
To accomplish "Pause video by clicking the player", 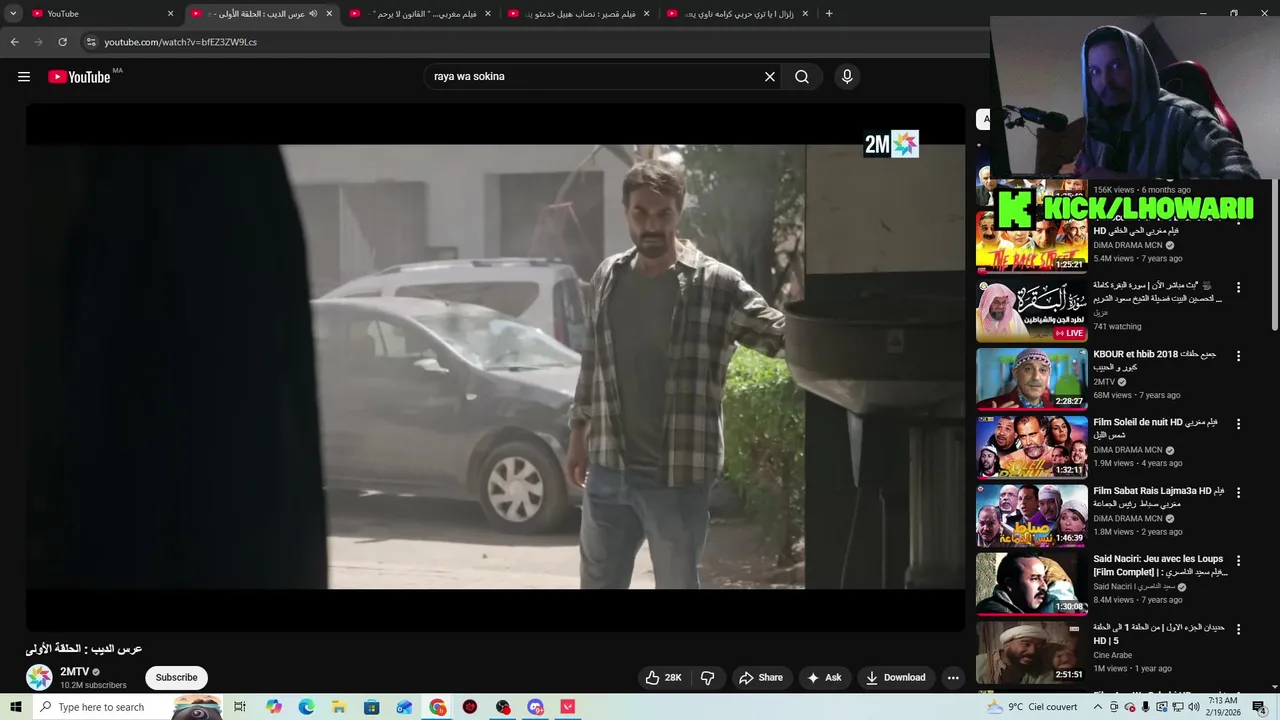I will click(x=495, y=367).
